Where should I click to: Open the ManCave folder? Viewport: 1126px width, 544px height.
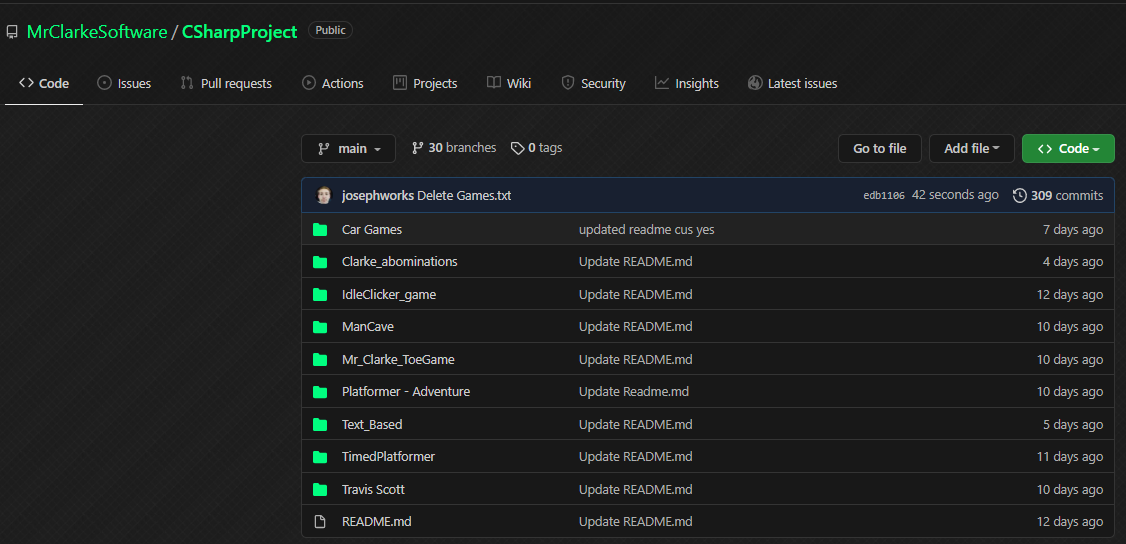tap(368, 327)
